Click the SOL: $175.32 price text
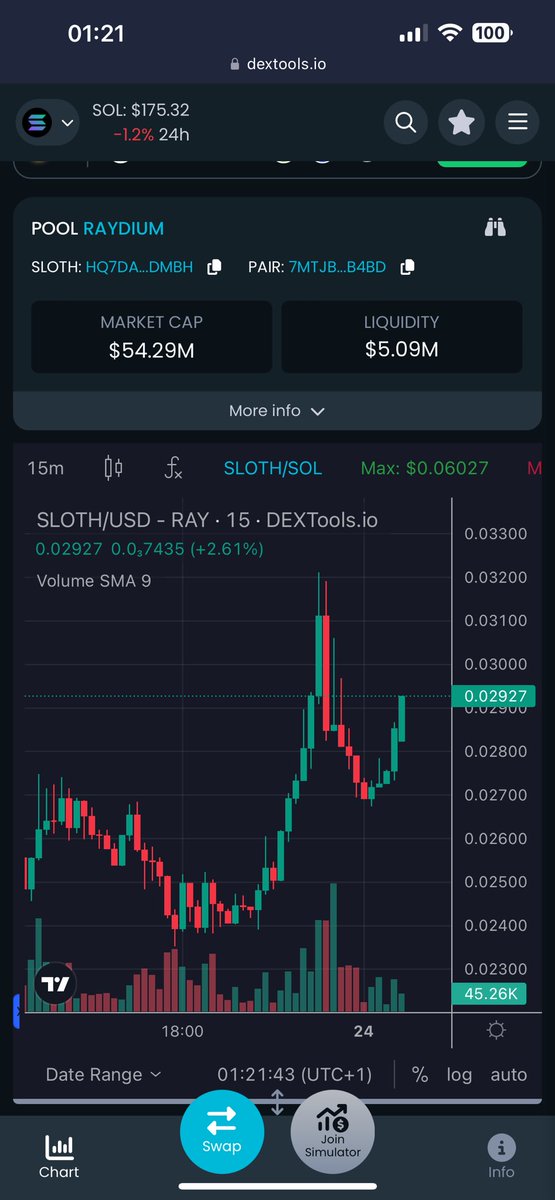This screenshot has height=1200, width=555. coord(141,110)
